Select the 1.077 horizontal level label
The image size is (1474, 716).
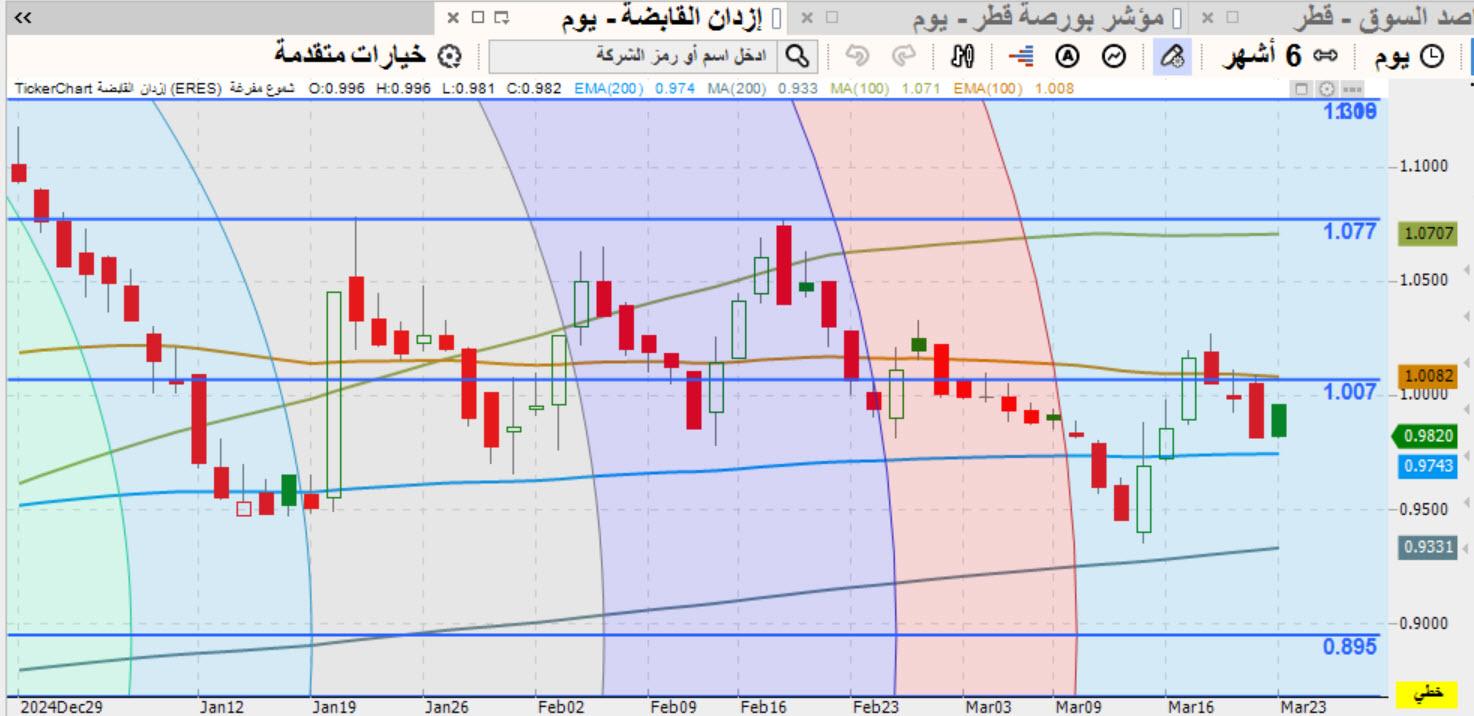(1350, 232)
